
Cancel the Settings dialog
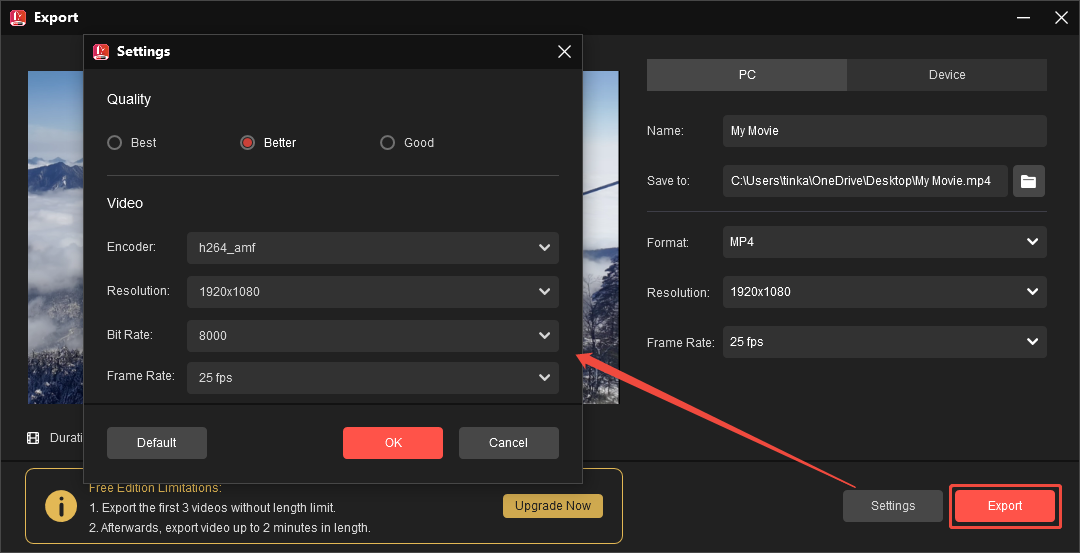tap(508, 443)
